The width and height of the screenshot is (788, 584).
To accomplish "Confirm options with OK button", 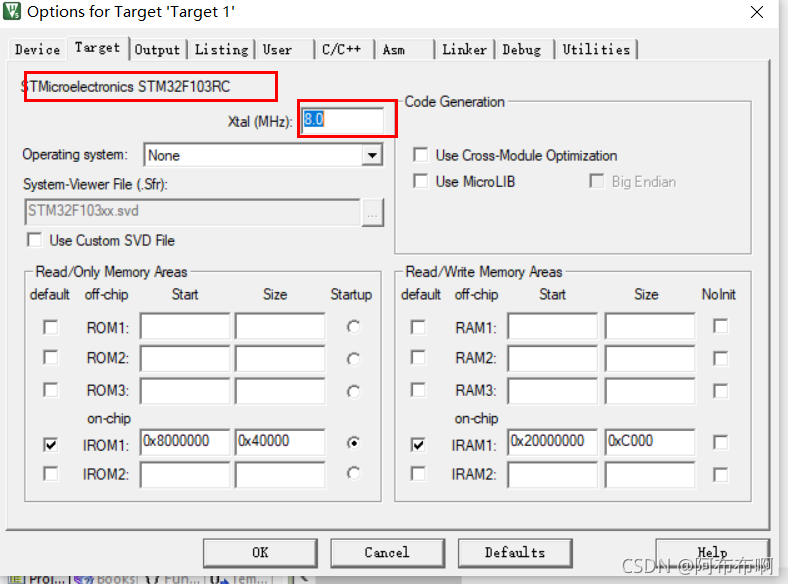I will (260, 553).
